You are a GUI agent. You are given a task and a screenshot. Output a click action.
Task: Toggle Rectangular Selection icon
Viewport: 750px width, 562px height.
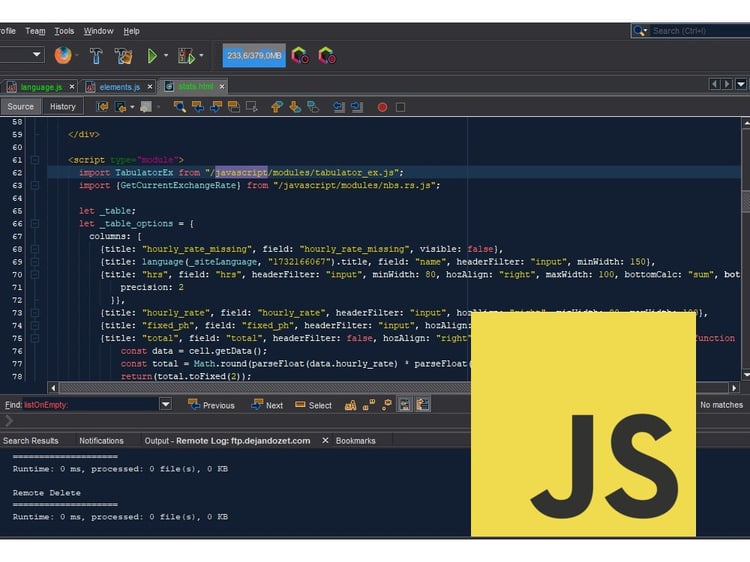252,107
